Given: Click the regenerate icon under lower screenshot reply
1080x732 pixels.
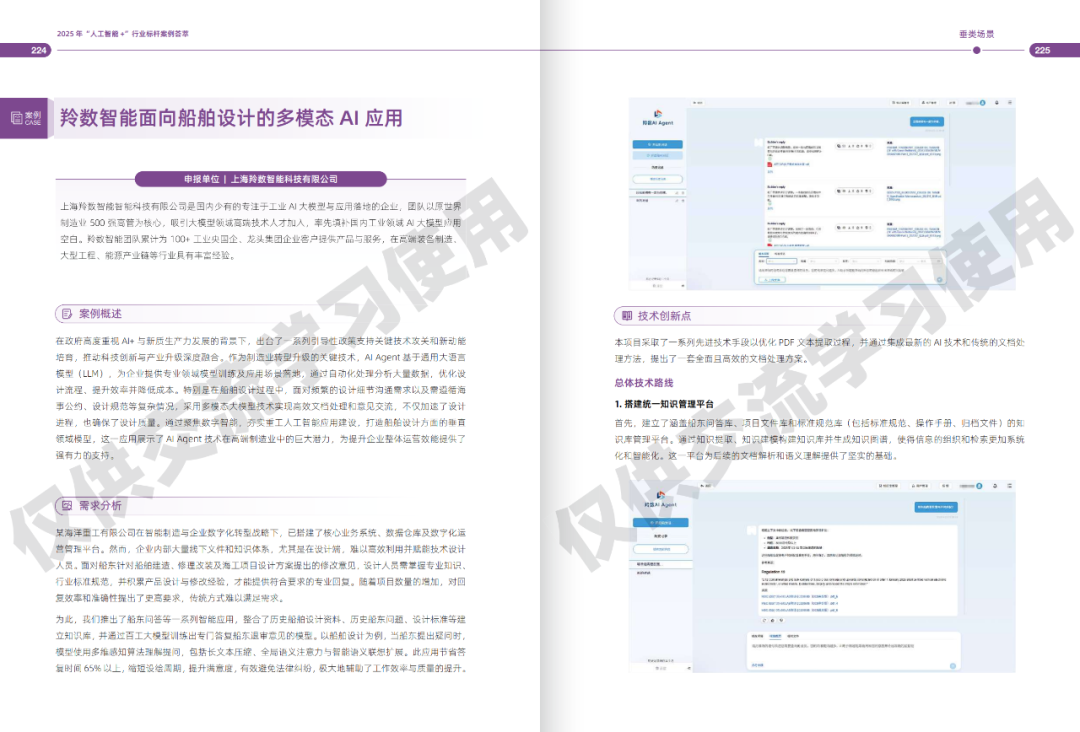Looking at the screenshot, I should [764, 620].
